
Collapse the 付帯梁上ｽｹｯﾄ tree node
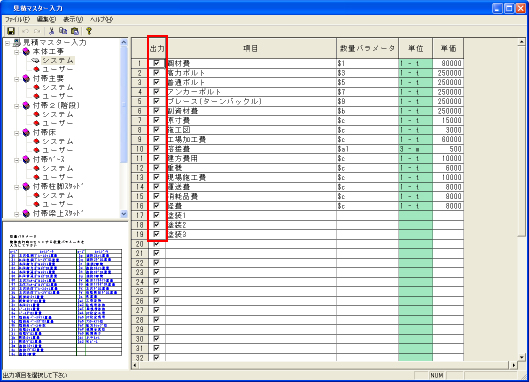click(16, 214)
